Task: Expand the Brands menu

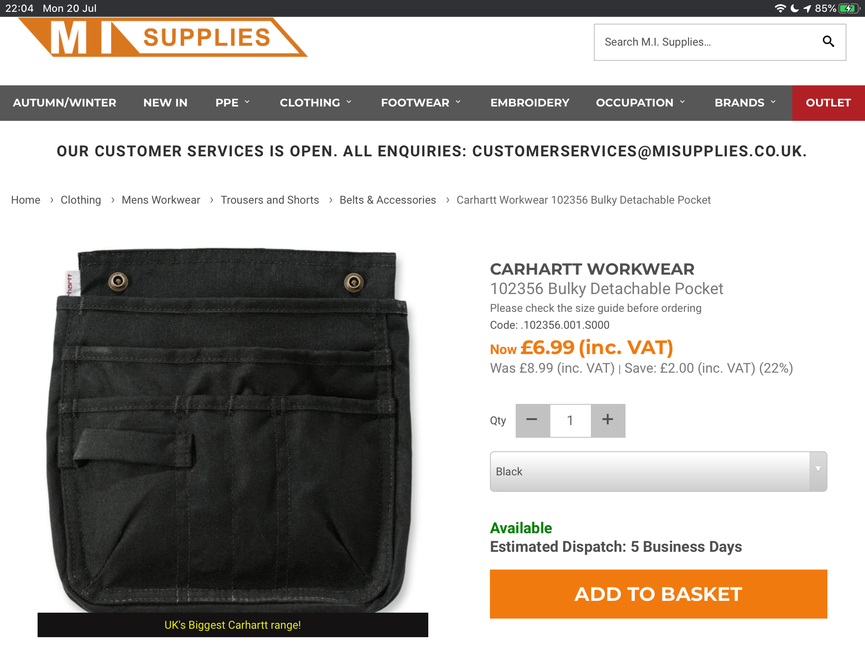Action: click(x=745, y=103)
